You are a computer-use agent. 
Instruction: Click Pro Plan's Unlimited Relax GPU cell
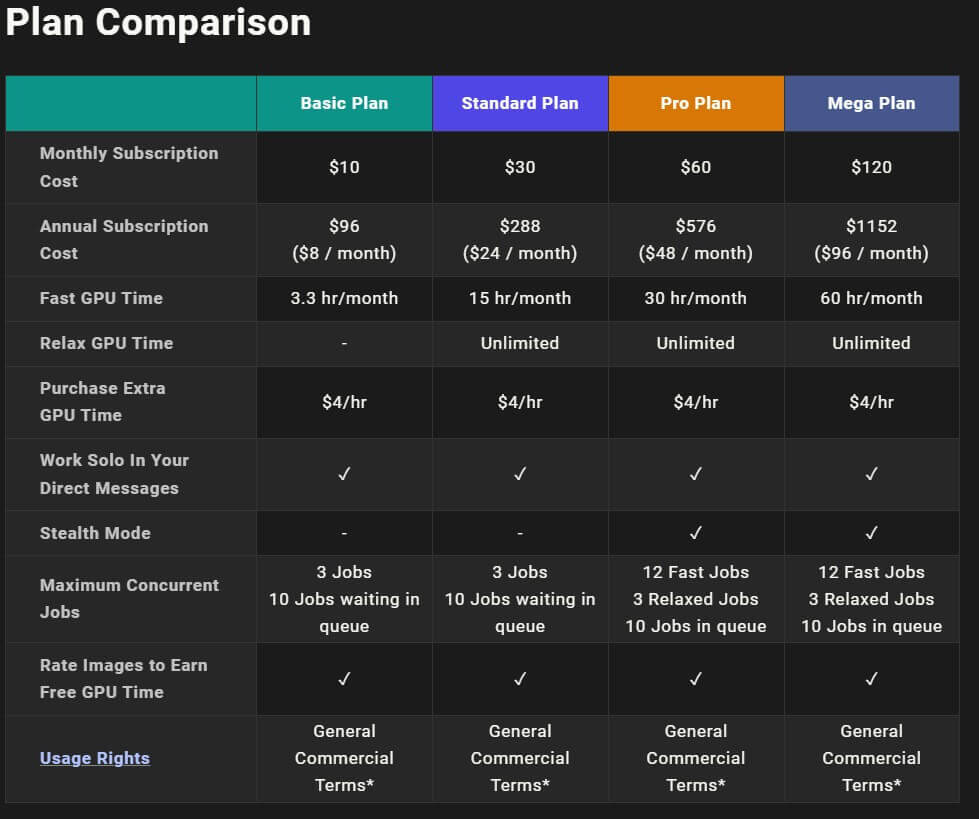point(696,343)
